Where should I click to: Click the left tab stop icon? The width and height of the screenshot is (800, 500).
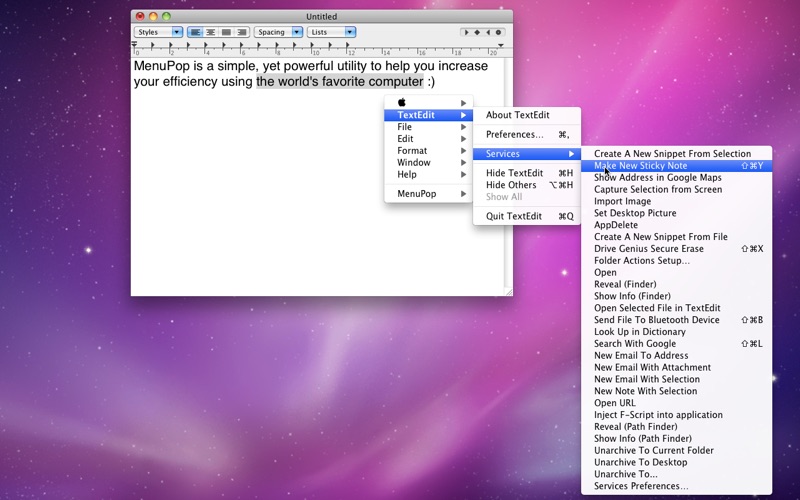466,32
